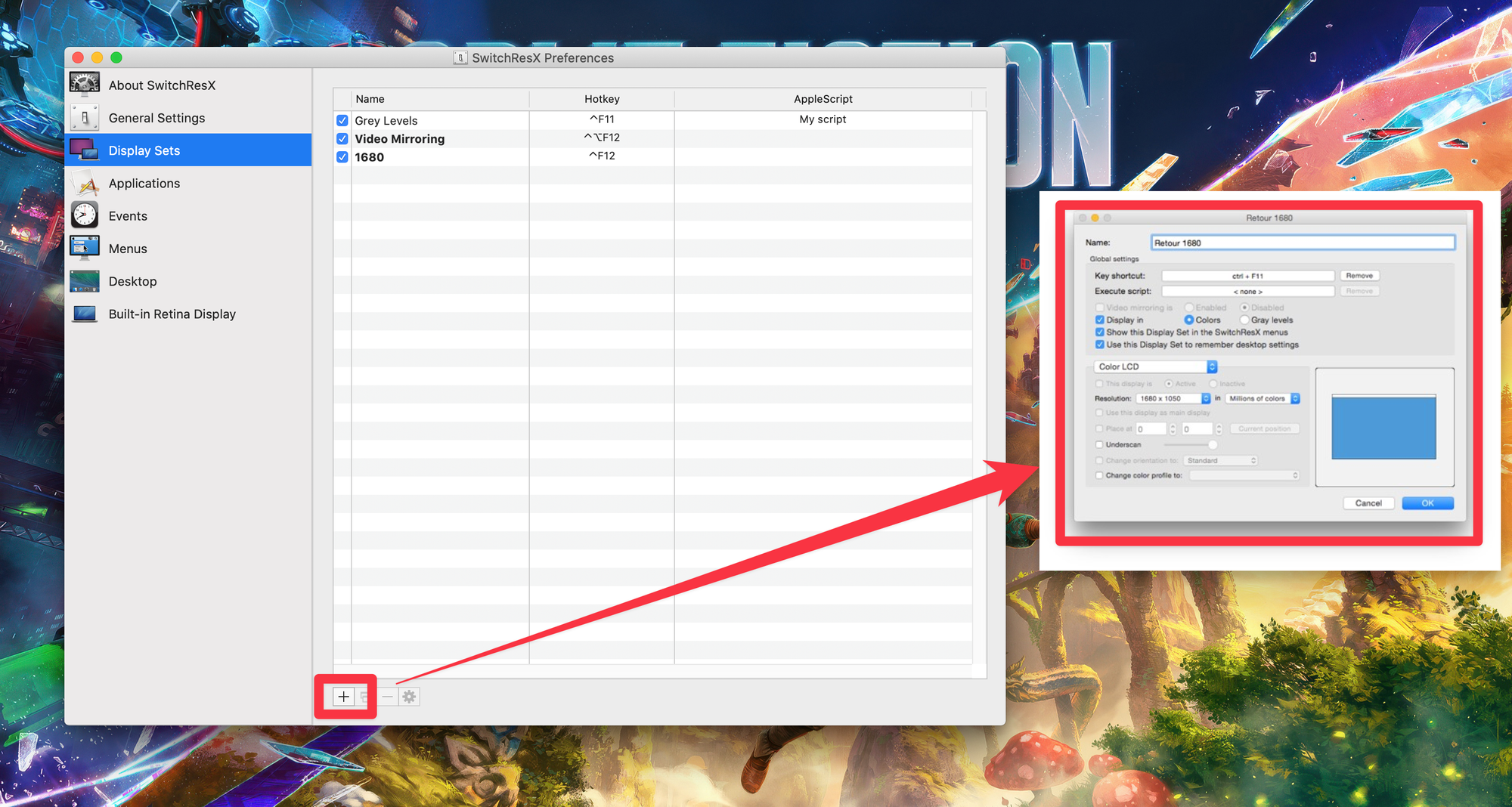Open the Millions of colors dropdown
1512x807 pixels.
pyautogui.click(x=1263, y=398)
